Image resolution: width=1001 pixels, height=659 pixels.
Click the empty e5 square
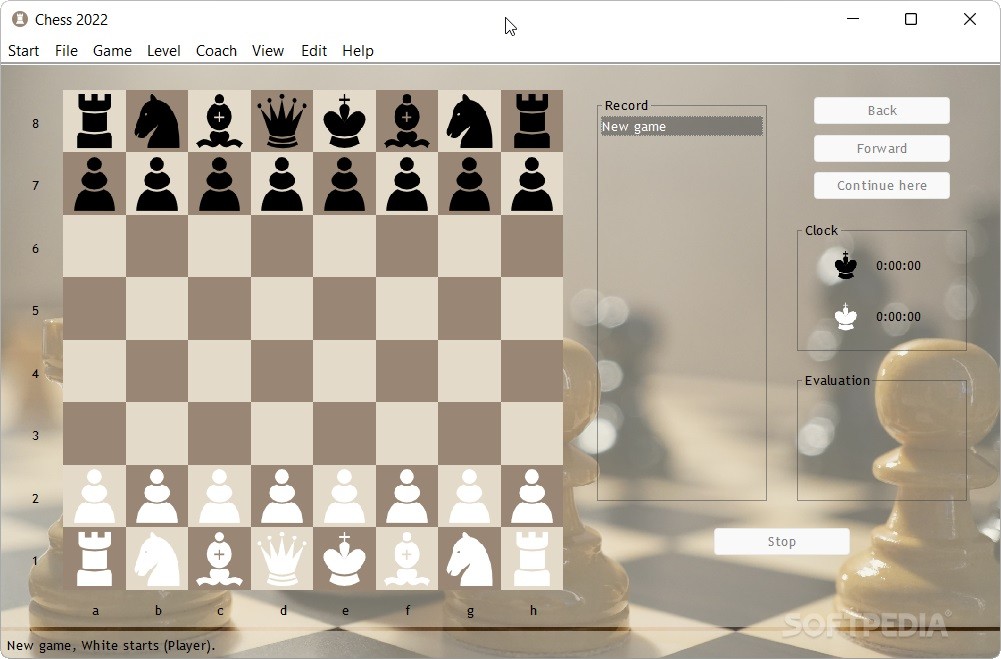344,308
